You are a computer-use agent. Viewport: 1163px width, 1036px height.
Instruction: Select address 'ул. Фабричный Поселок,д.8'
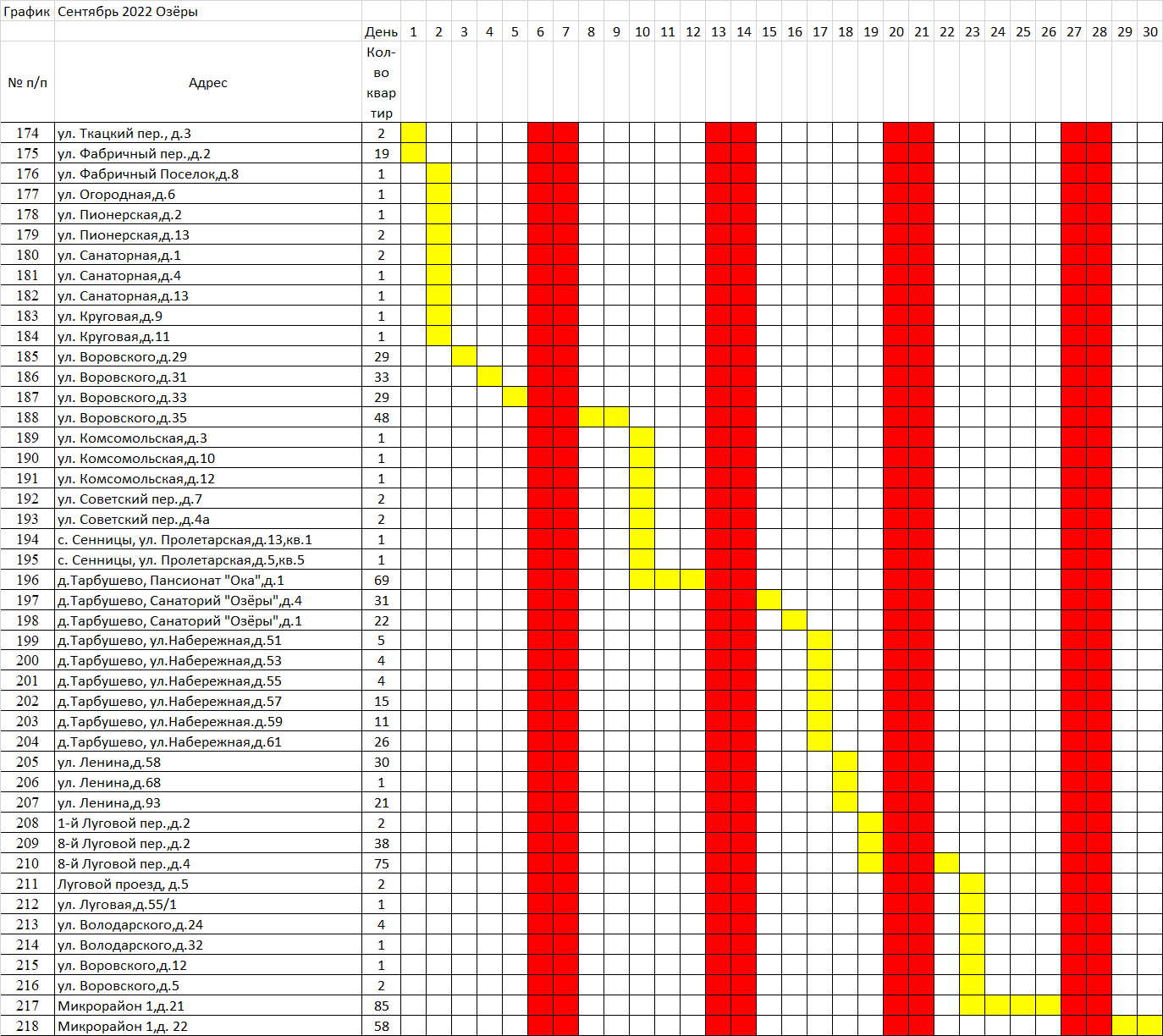coord(208,174)
